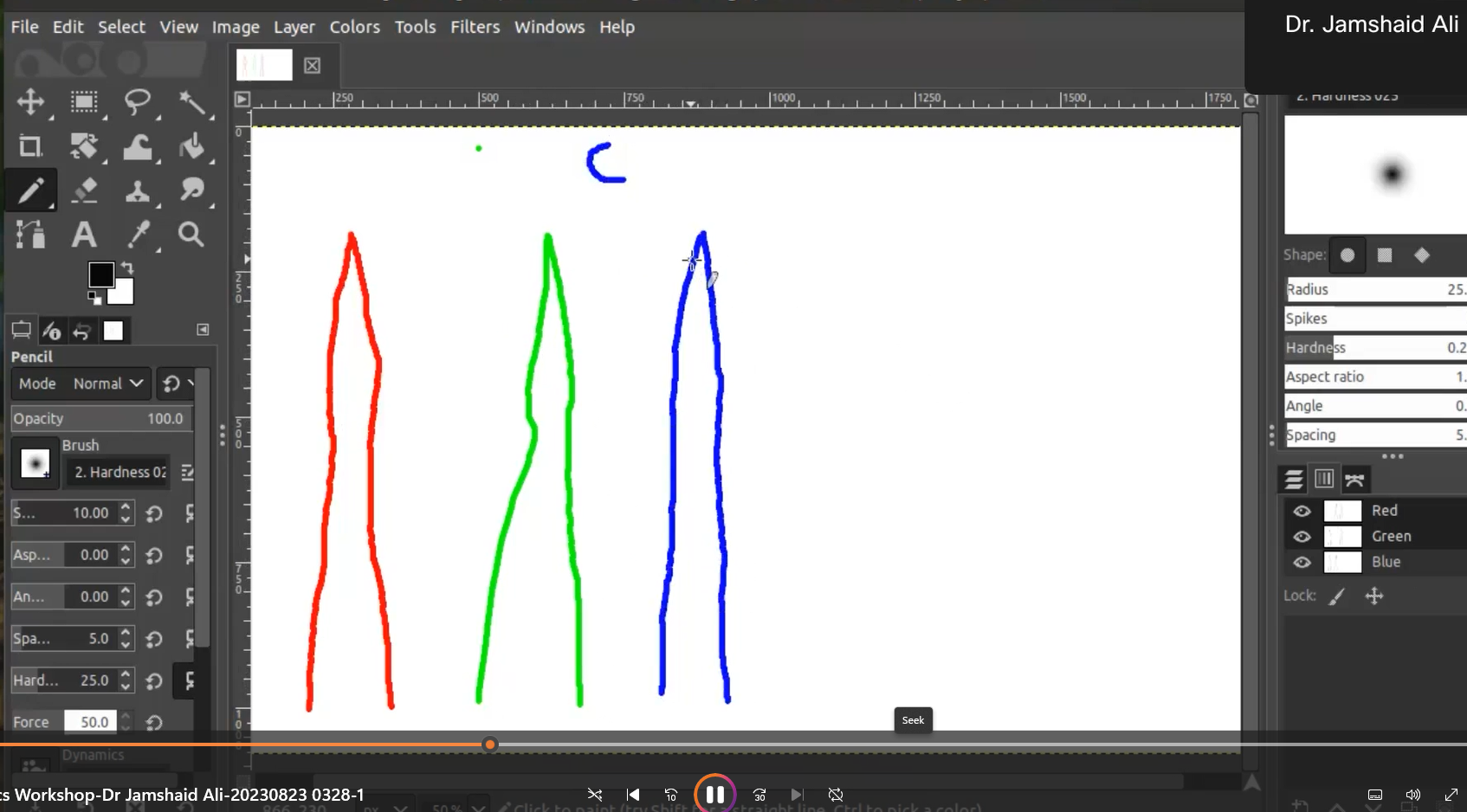Reset Angle value to default

154,597
